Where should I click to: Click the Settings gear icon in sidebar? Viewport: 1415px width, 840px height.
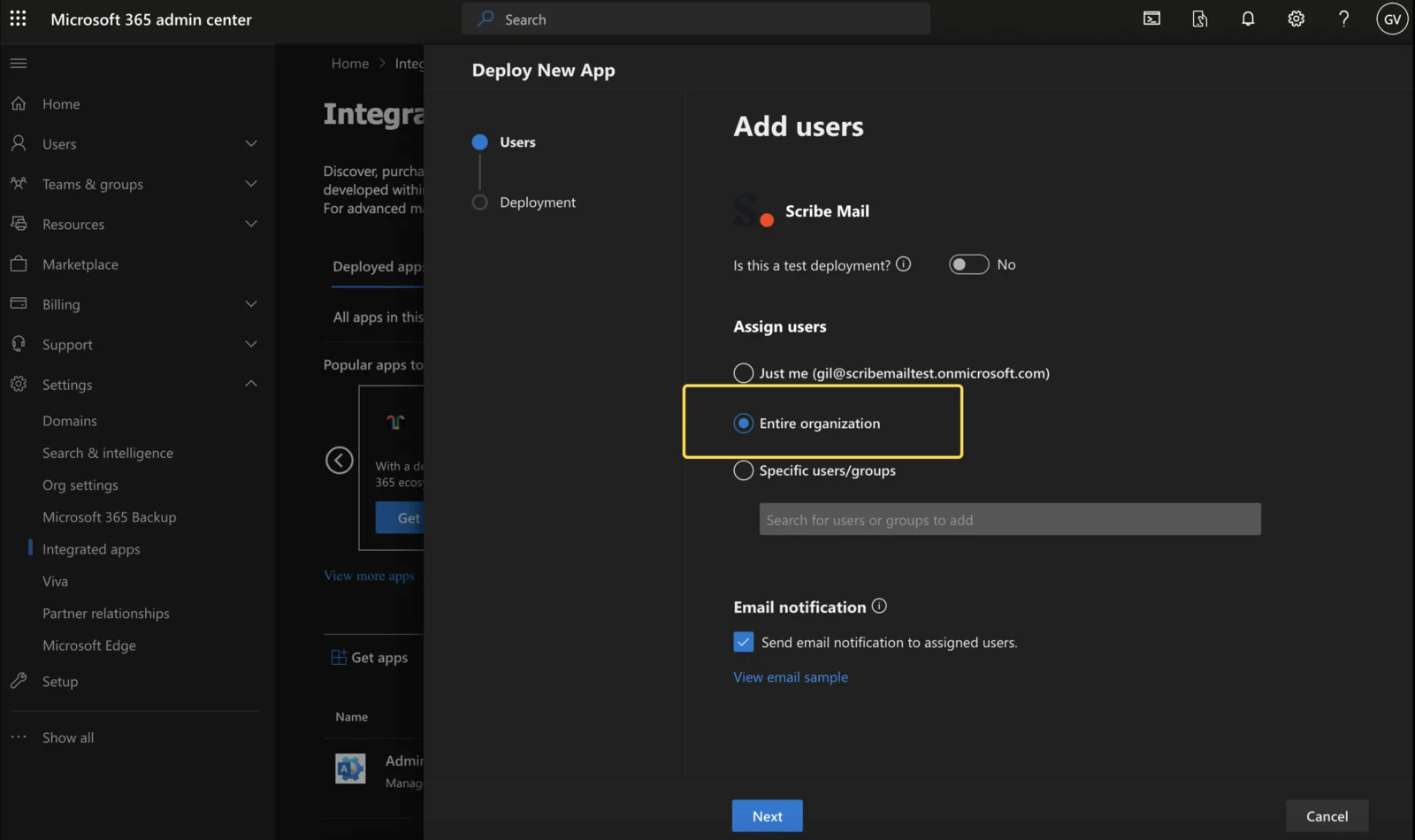pos(19,384)
